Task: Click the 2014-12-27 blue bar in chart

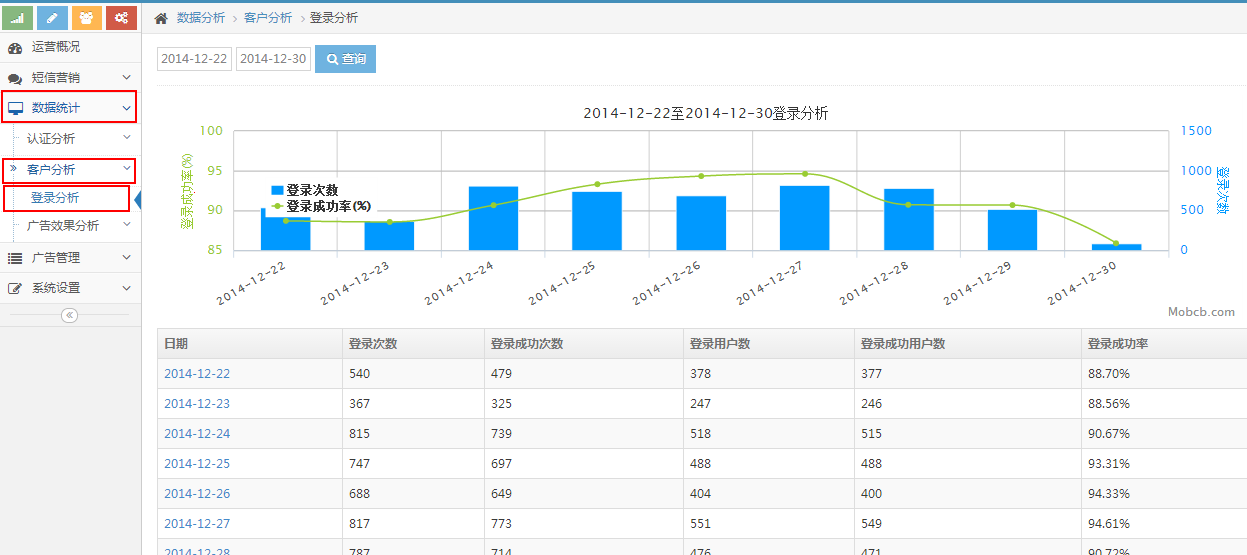Action: coord(804,218)
